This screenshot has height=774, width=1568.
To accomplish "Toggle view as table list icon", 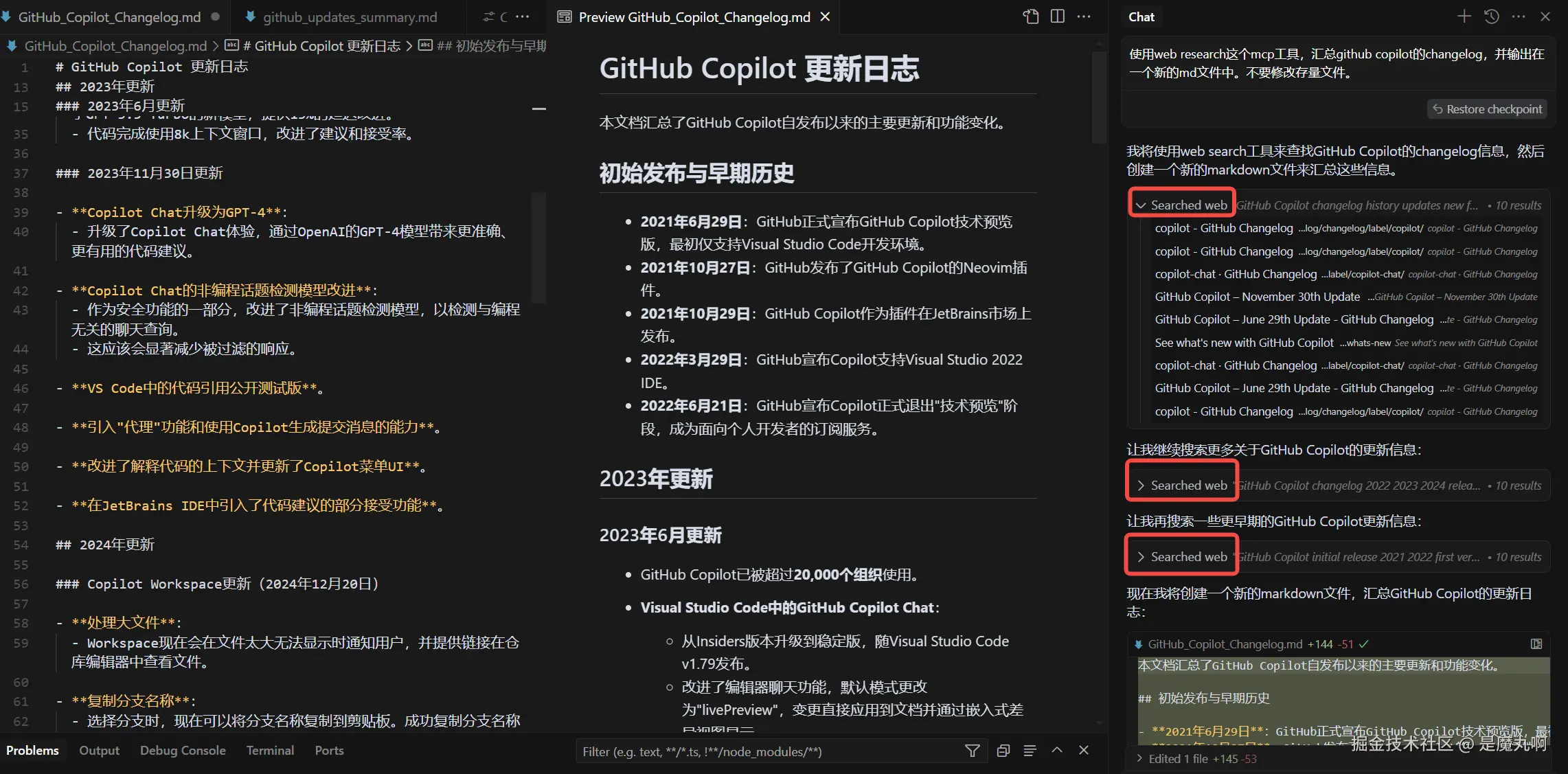I will [1030, 751].
